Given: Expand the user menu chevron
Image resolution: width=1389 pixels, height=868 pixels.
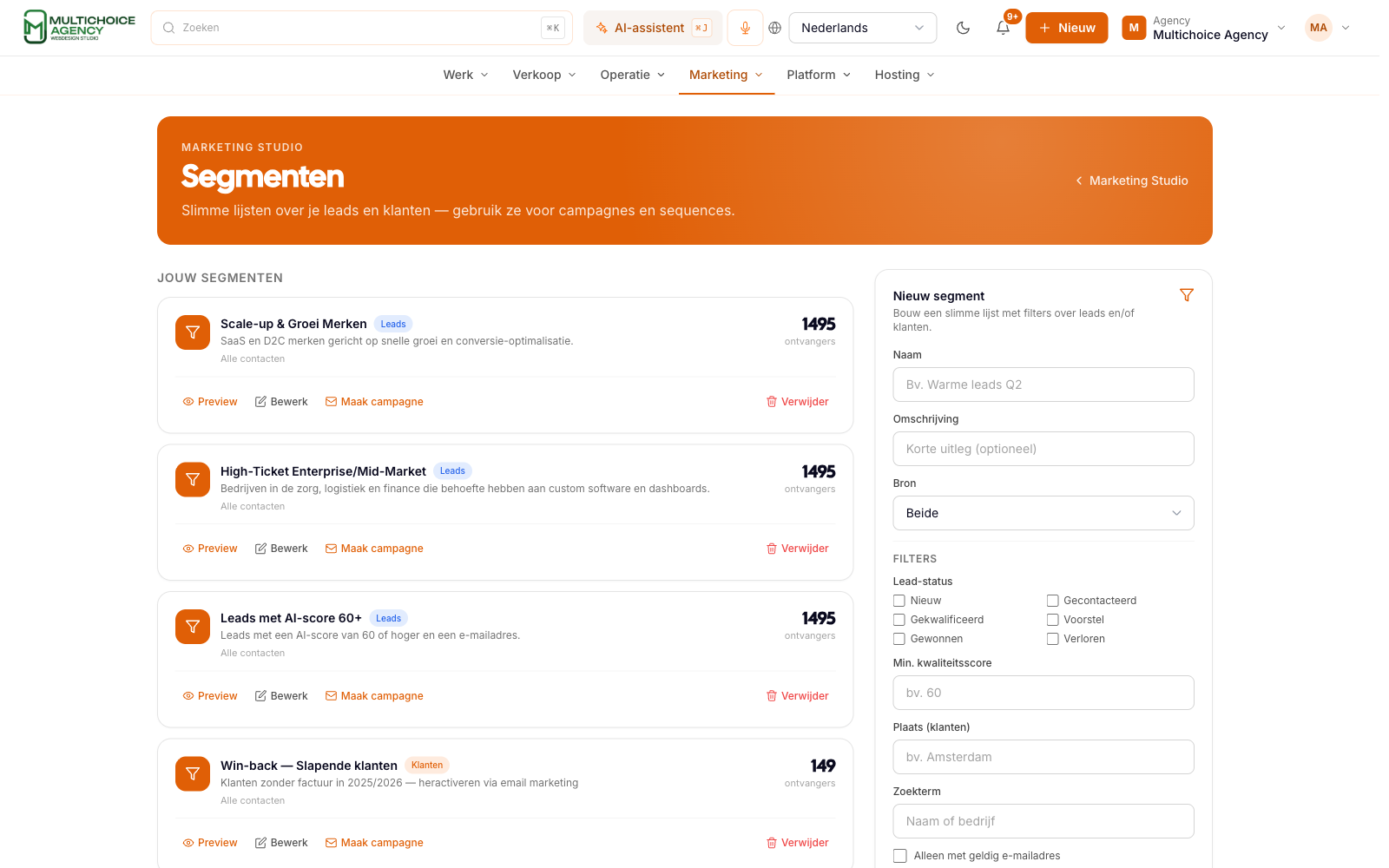Looking at the screenshot, I should tap(1346, 28).
